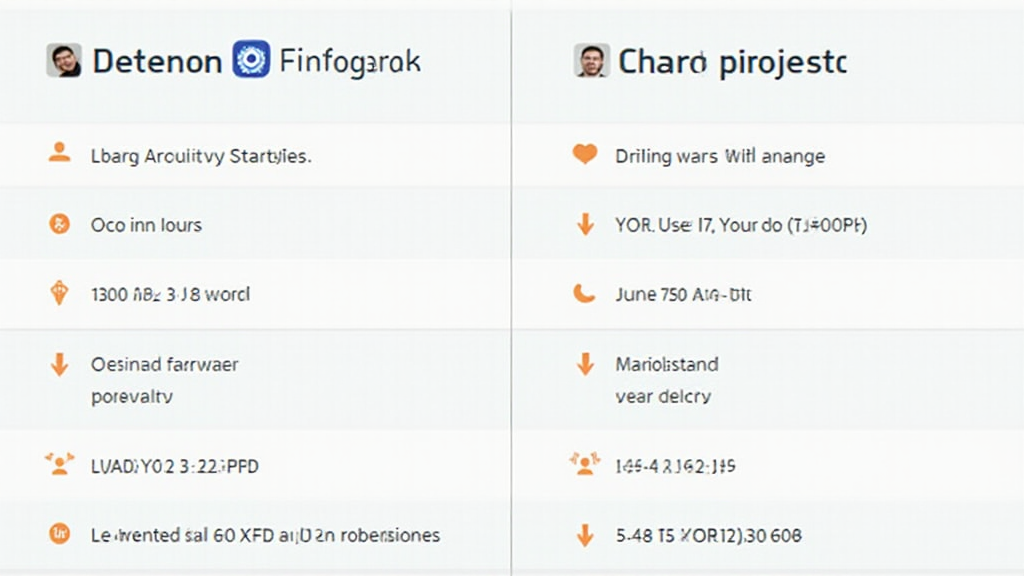Expand the down arrow near Oesinad farrwaer
Screen dimensions: 1024x576
58,364
